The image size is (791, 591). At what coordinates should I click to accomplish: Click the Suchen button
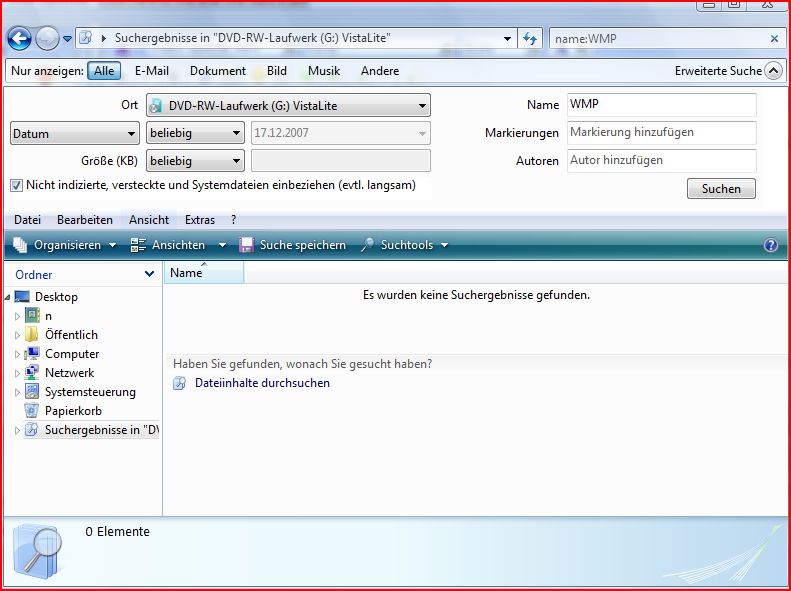[x=721, y=189]
